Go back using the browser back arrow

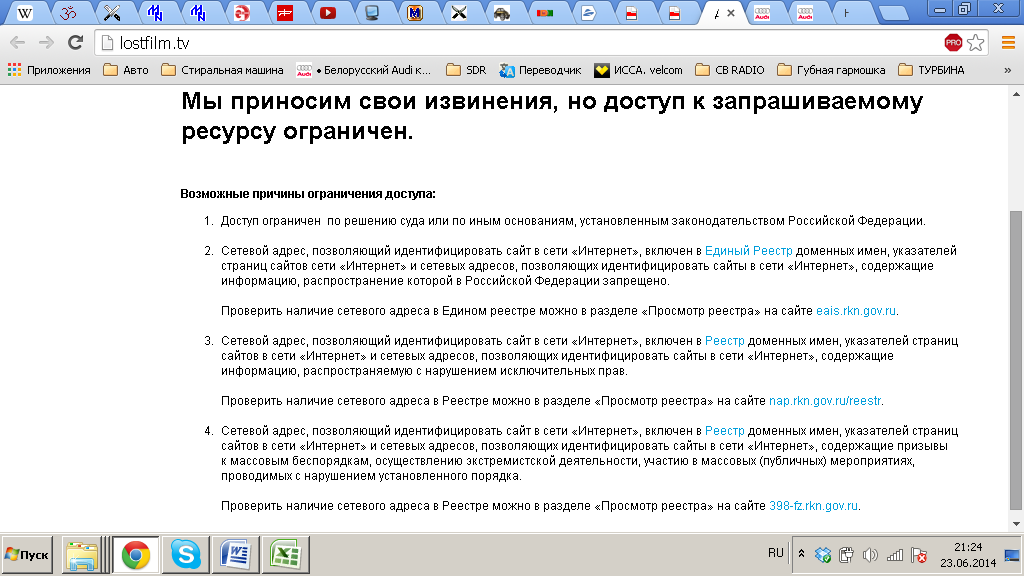(18, 43)
